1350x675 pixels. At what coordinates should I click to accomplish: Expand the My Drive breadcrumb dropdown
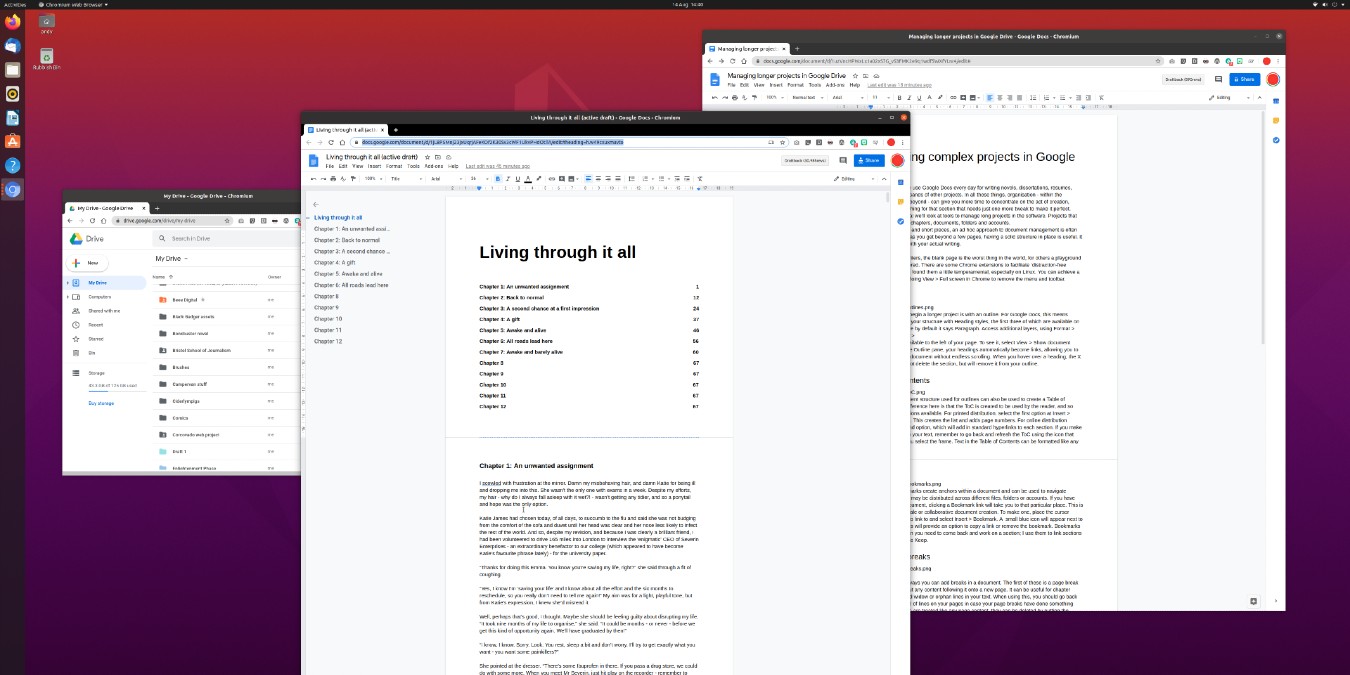tap(185, 259)
